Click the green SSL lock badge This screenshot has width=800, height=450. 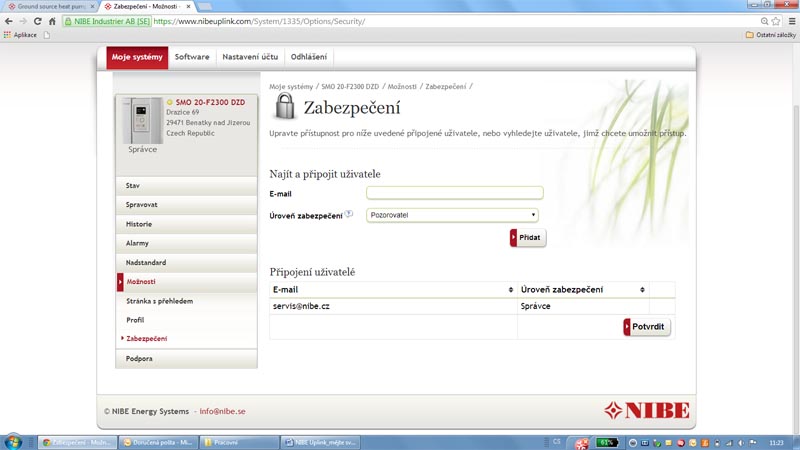point(107,21)
